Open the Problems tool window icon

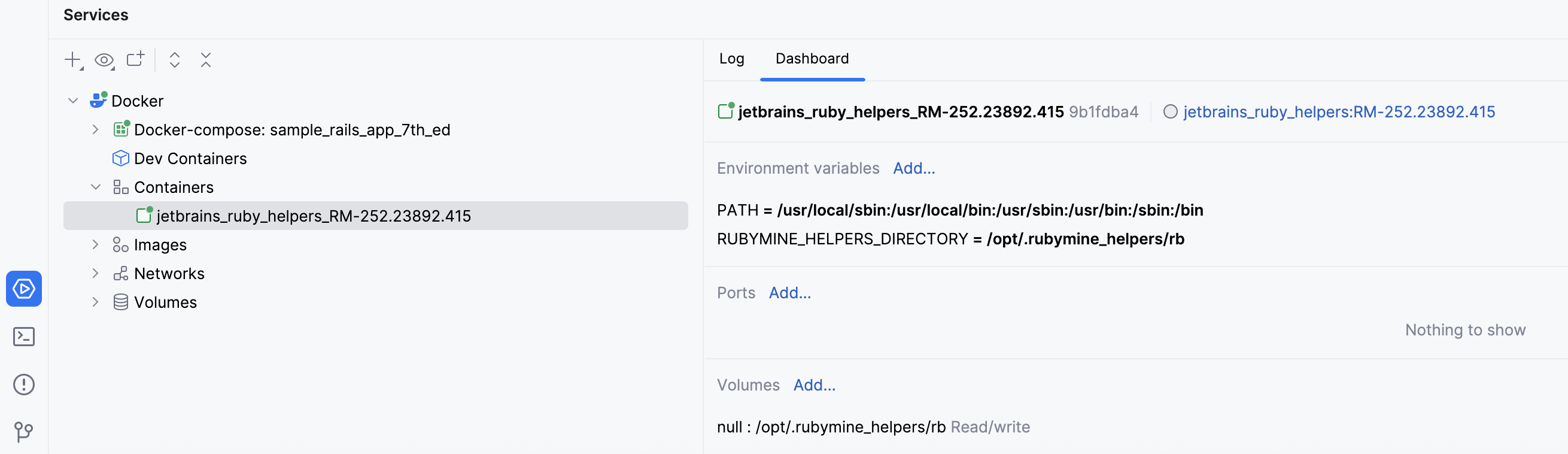(24, 385)
